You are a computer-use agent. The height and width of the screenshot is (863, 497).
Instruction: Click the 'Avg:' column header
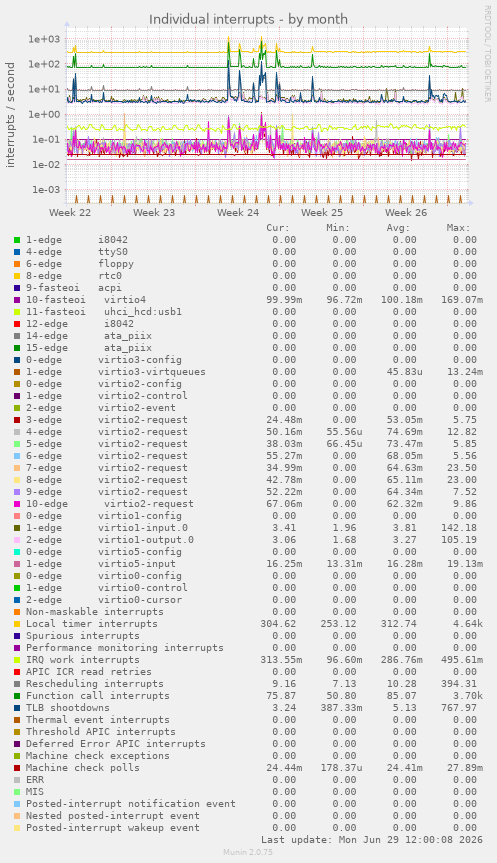(398, 228)
